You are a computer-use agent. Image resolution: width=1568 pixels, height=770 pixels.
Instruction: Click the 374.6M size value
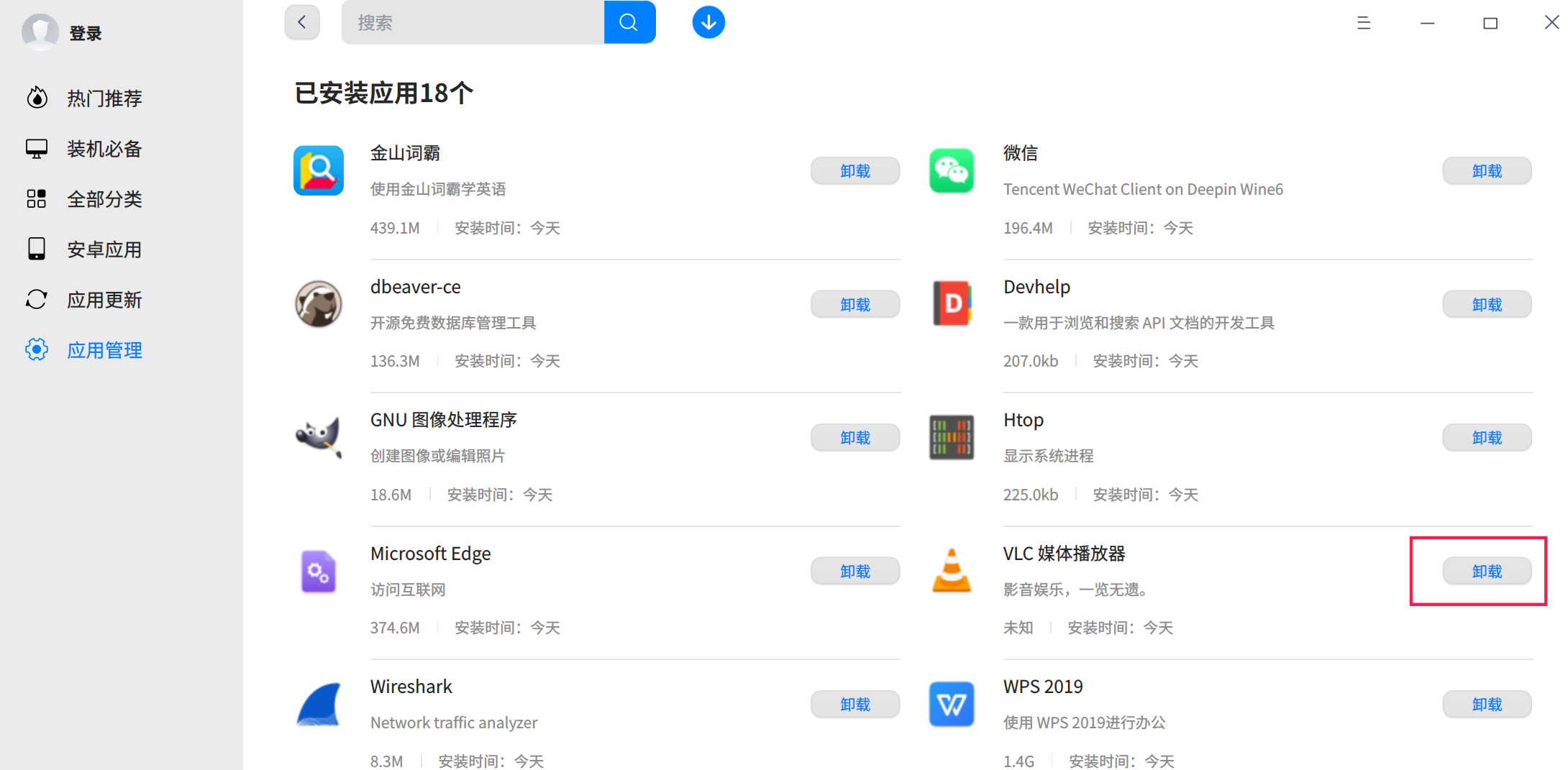395,628
